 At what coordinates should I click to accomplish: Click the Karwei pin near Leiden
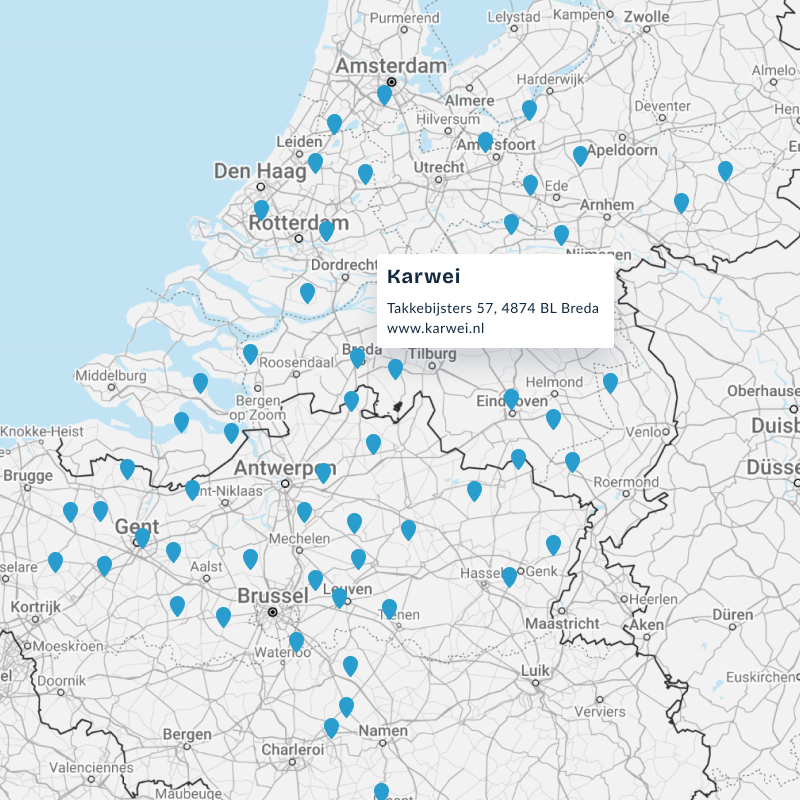pos(316,160)
